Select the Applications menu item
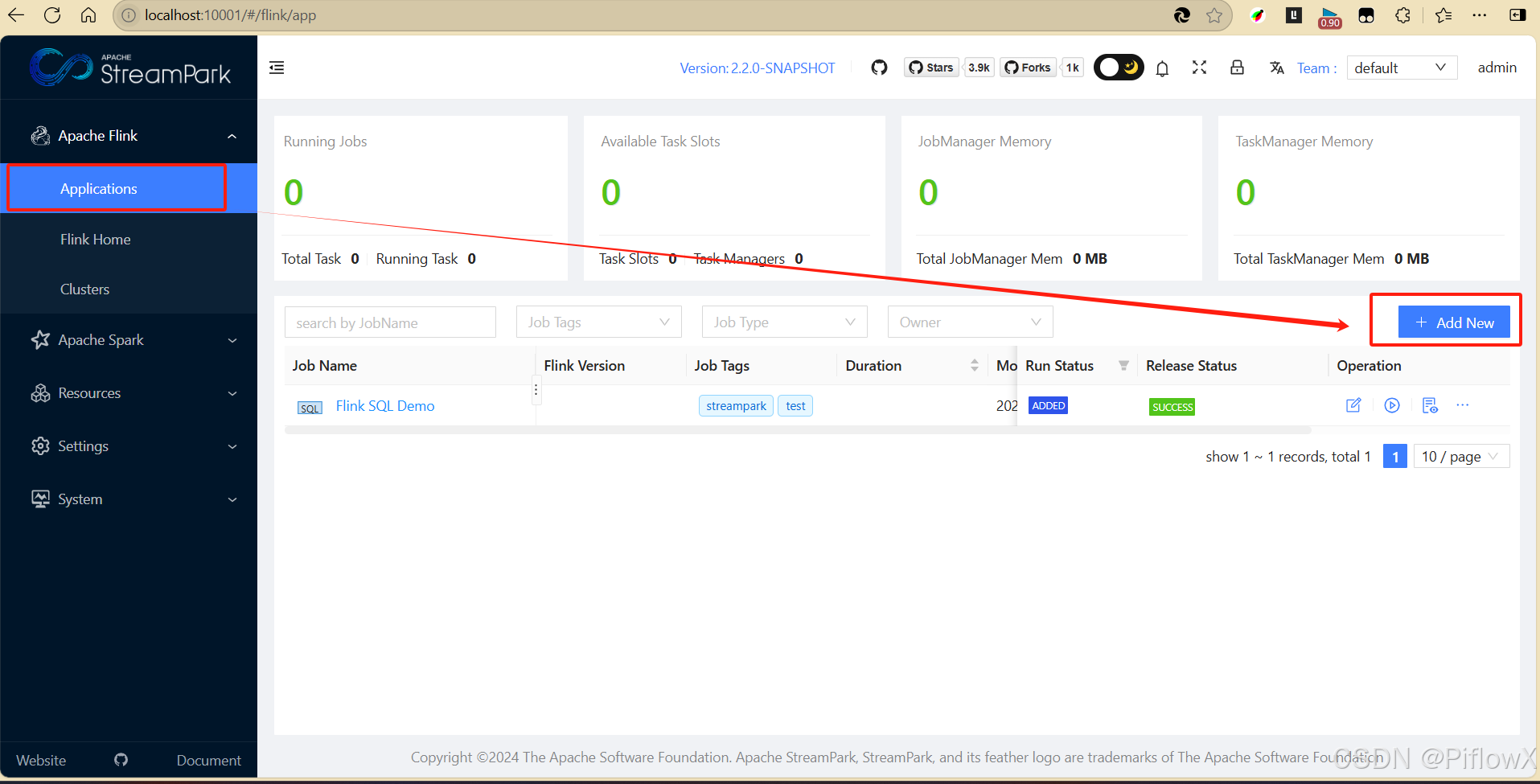Image resolution: width=1540 pixels, height=784 pixels. click(x=129, y=188)
